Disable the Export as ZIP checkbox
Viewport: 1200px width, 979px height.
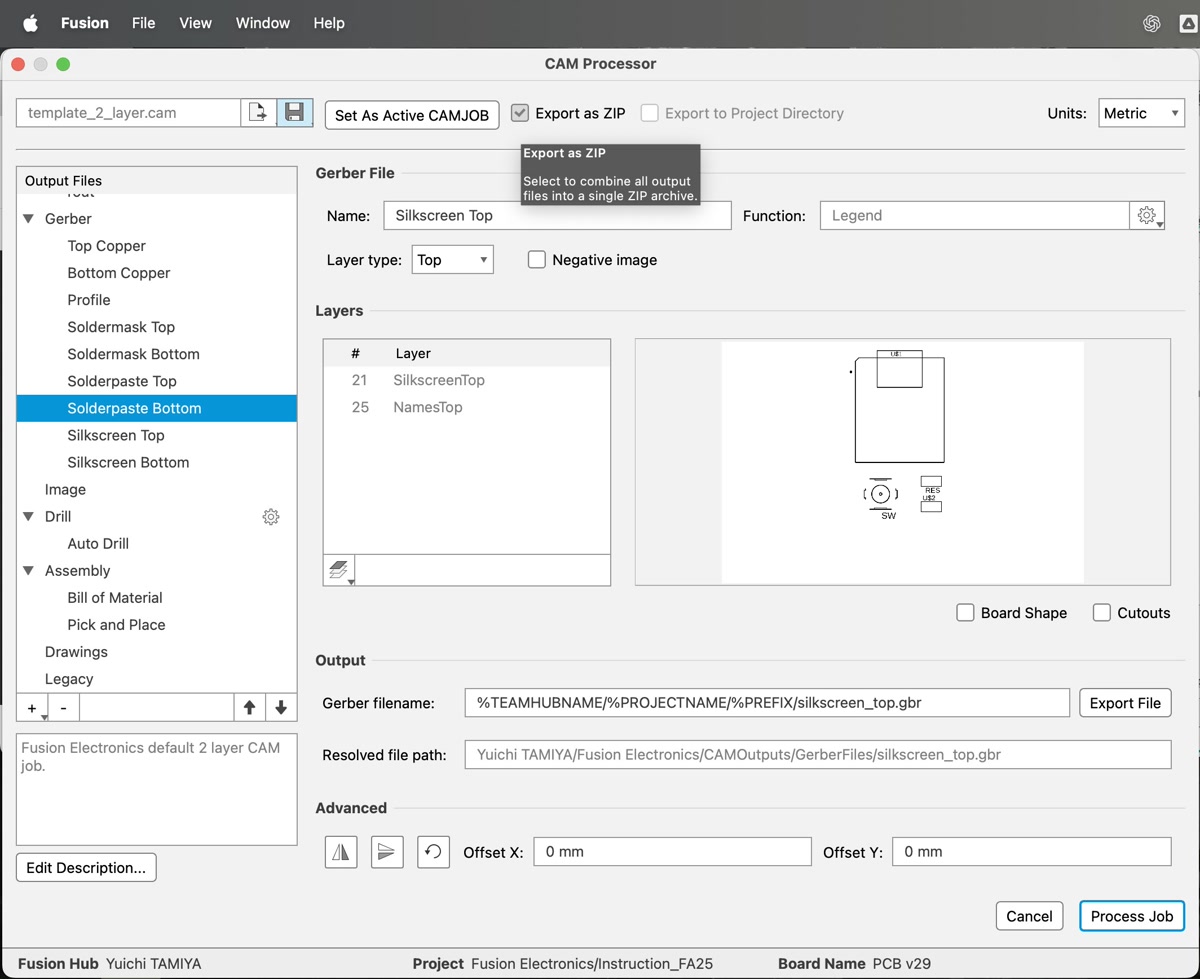click(x=520, y=113)
